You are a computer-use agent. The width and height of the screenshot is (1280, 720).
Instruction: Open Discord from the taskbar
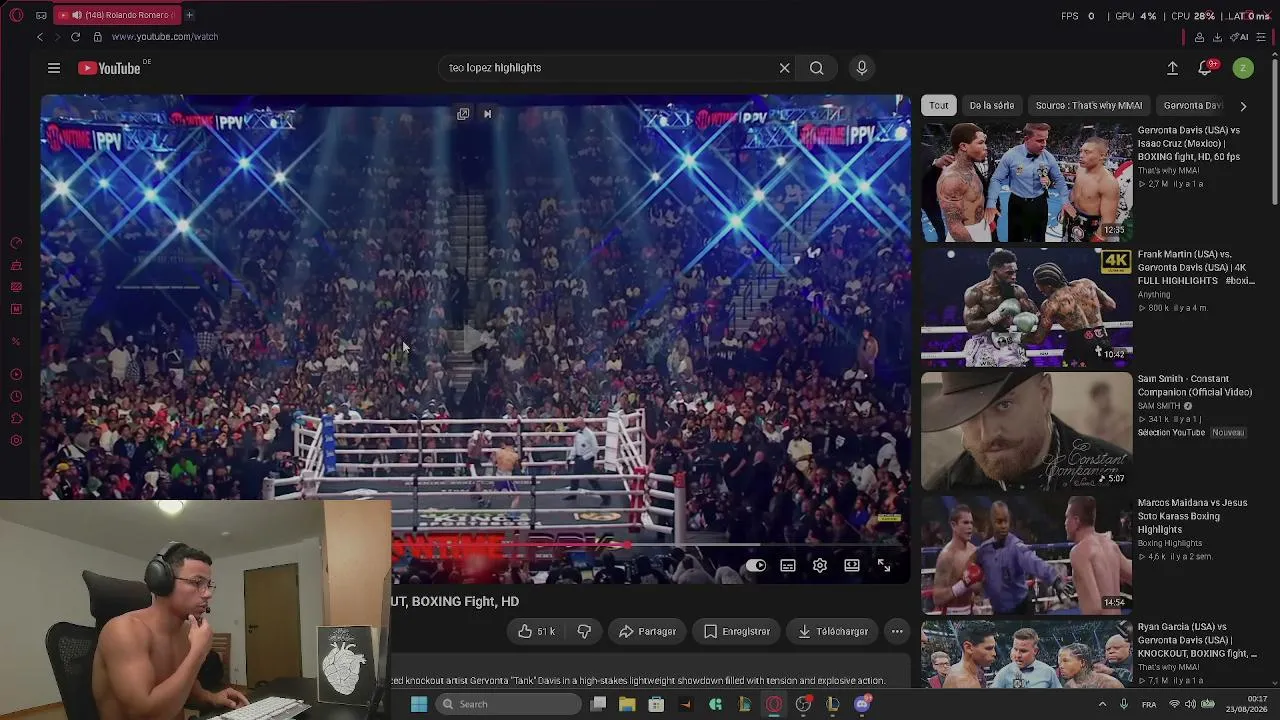coord(862,704)
